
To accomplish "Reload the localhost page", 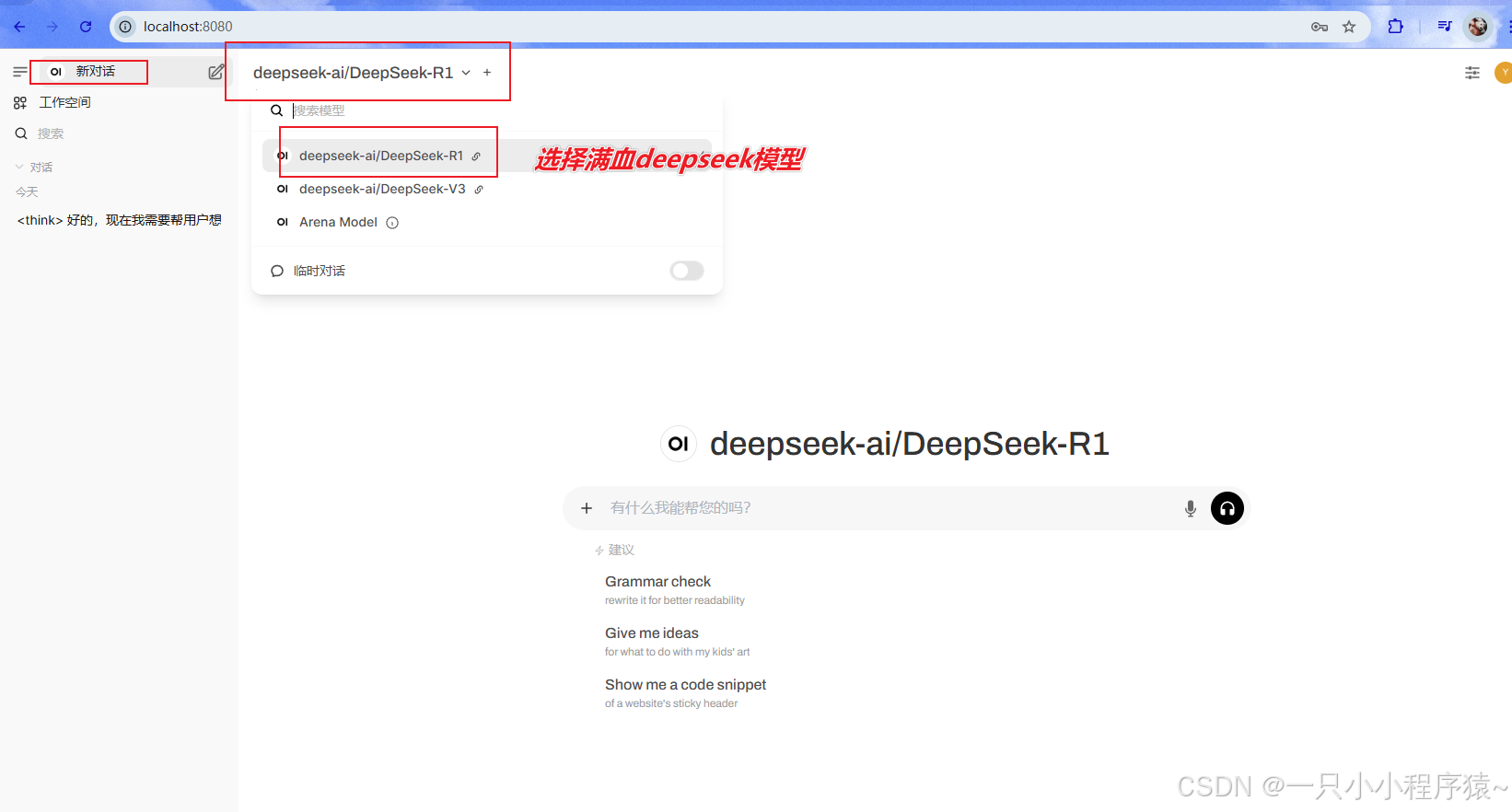I will [86, 27].
